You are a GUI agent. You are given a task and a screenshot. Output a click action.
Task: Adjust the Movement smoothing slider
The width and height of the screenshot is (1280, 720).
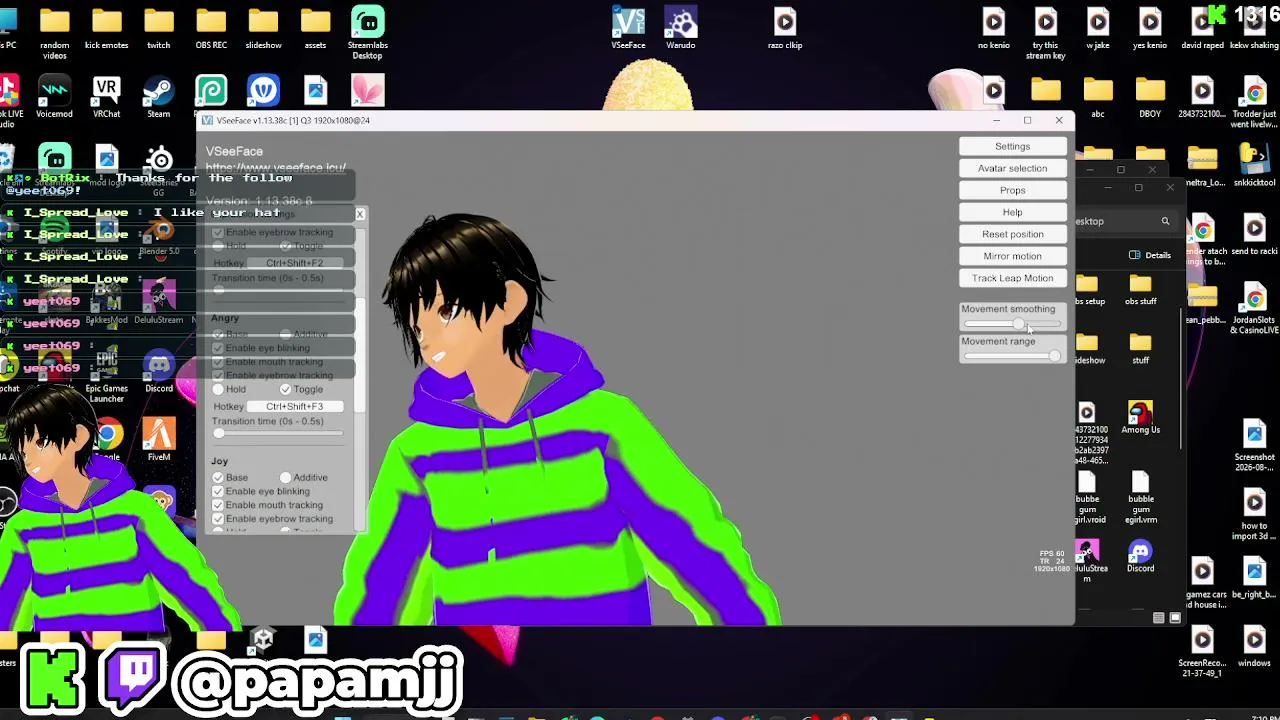1012,324
